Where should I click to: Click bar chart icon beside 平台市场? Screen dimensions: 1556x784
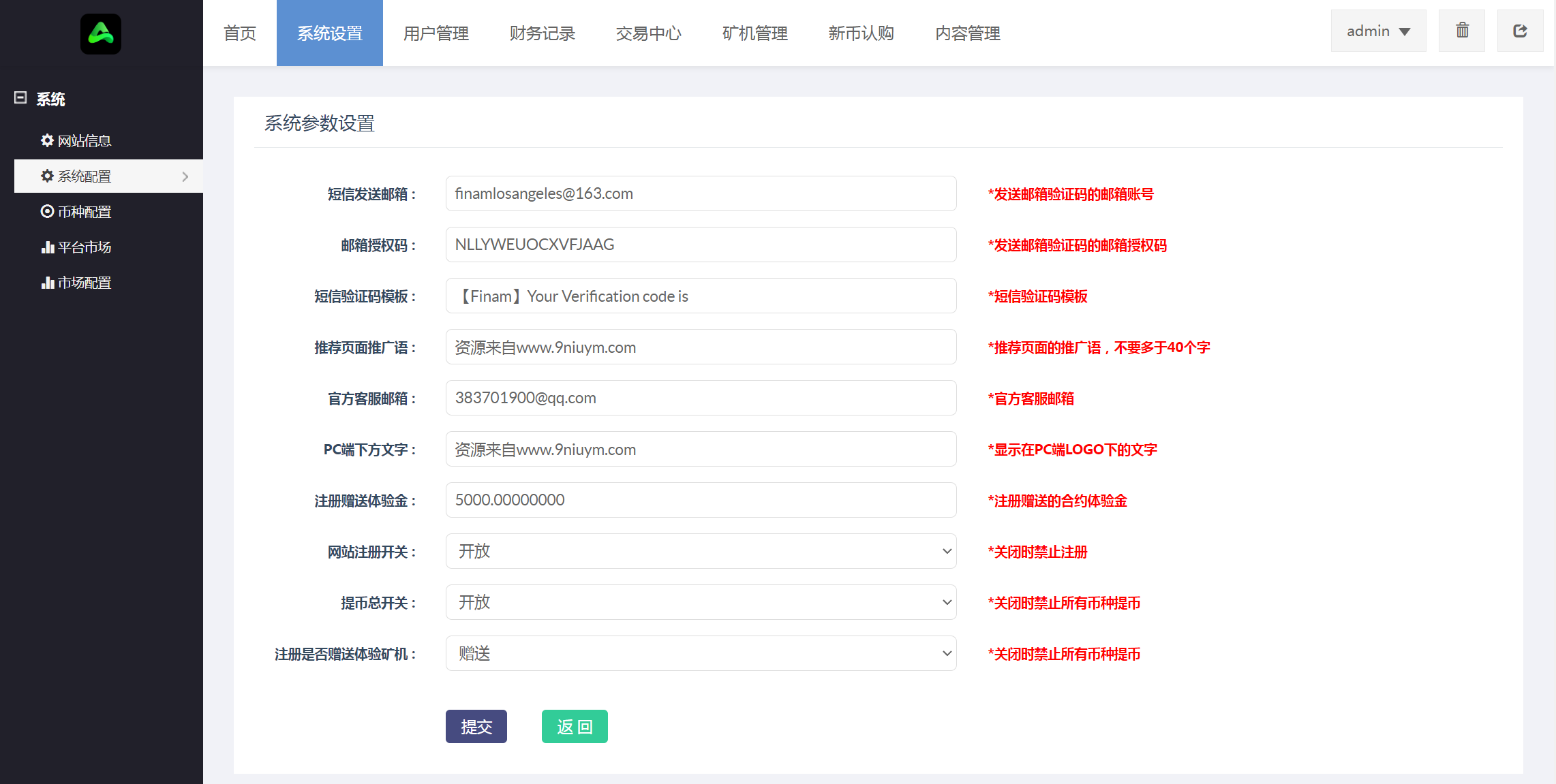pos(47,247)
